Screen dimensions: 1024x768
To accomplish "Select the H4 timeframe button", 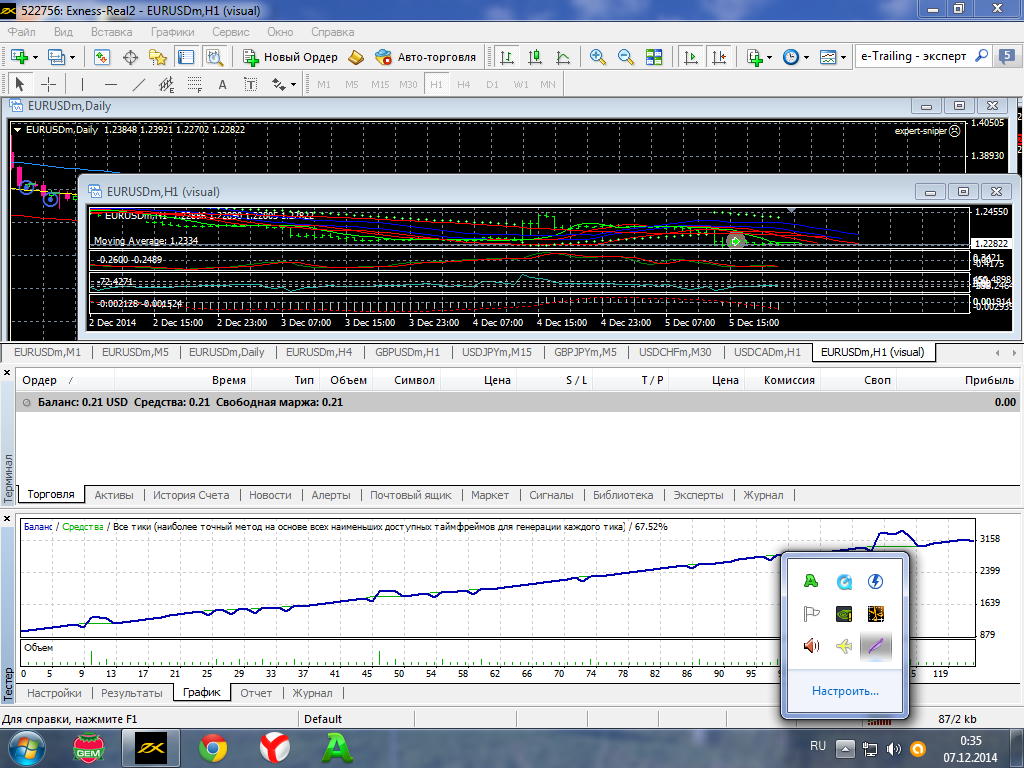I will pyautogui.click(x=464, y=85).
